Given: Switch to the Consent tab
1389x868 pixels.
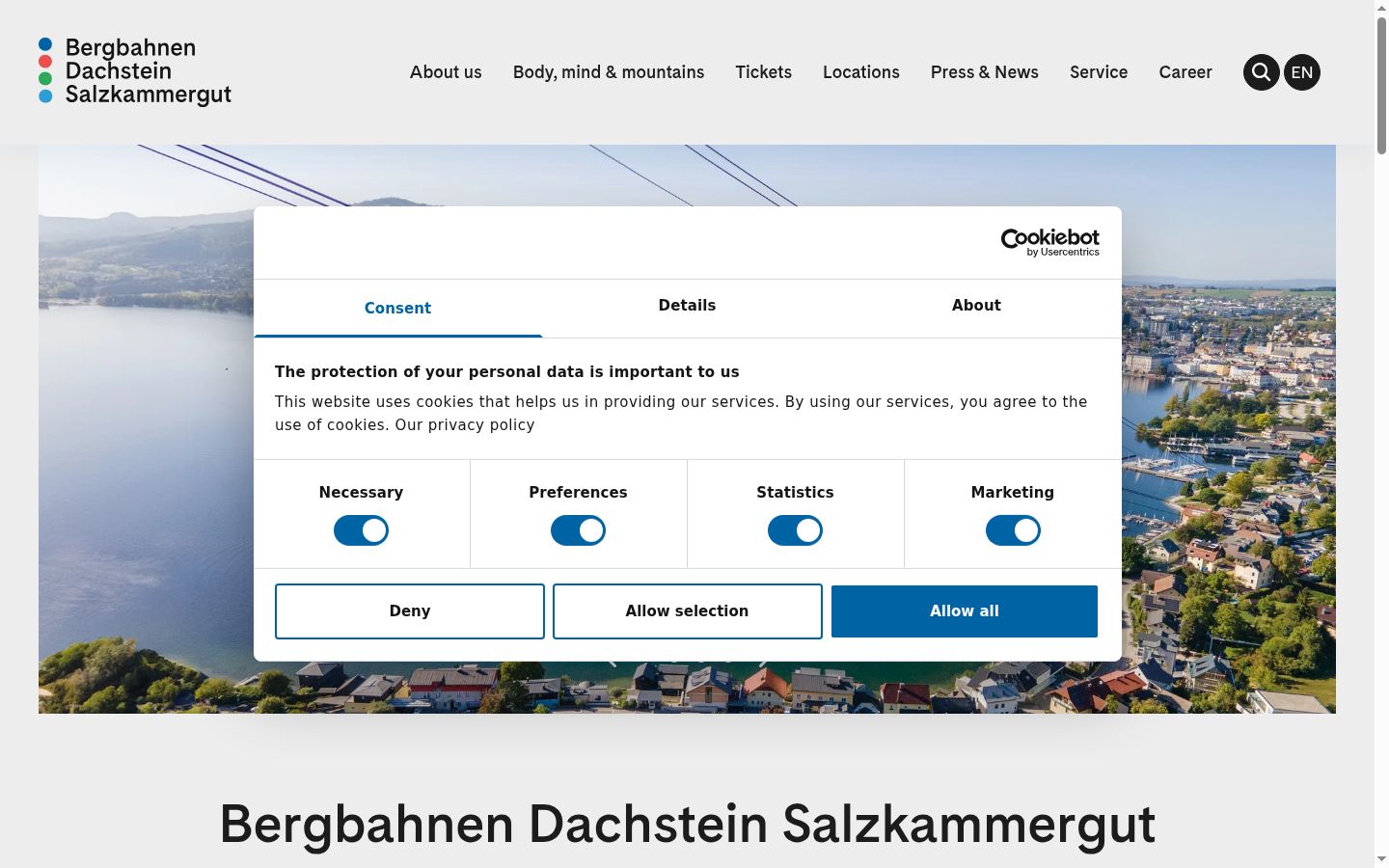Looking at the screenshot, I should tap(397, 309).
